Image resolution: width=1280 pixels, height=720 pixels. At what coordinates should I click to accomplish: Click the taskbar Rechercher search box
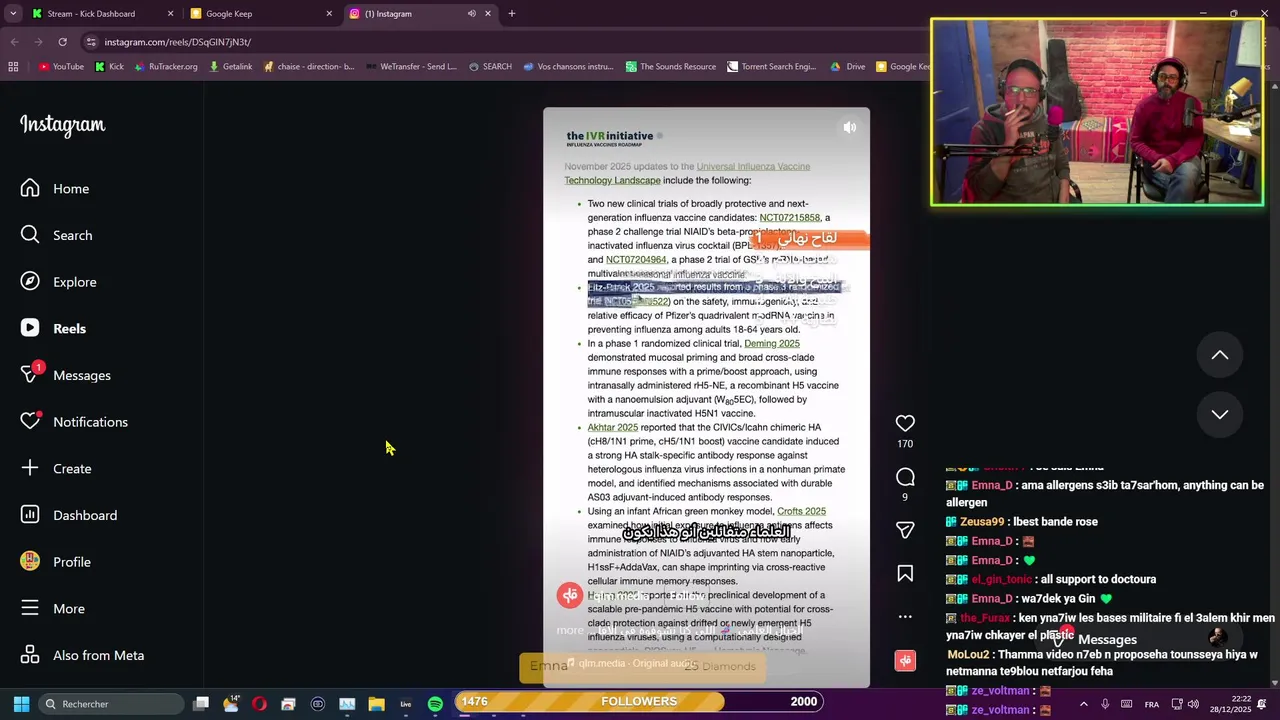click(111, 704)
